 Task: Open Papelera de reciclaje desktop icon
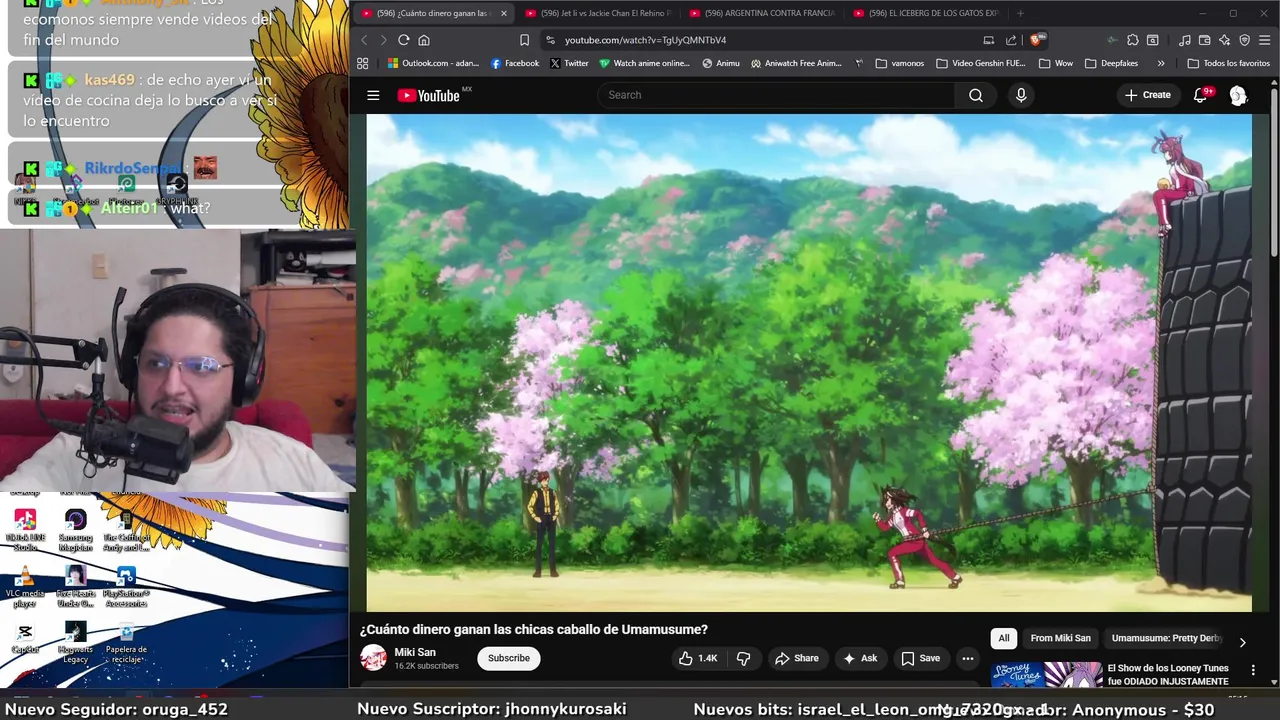tap(126, 641)
